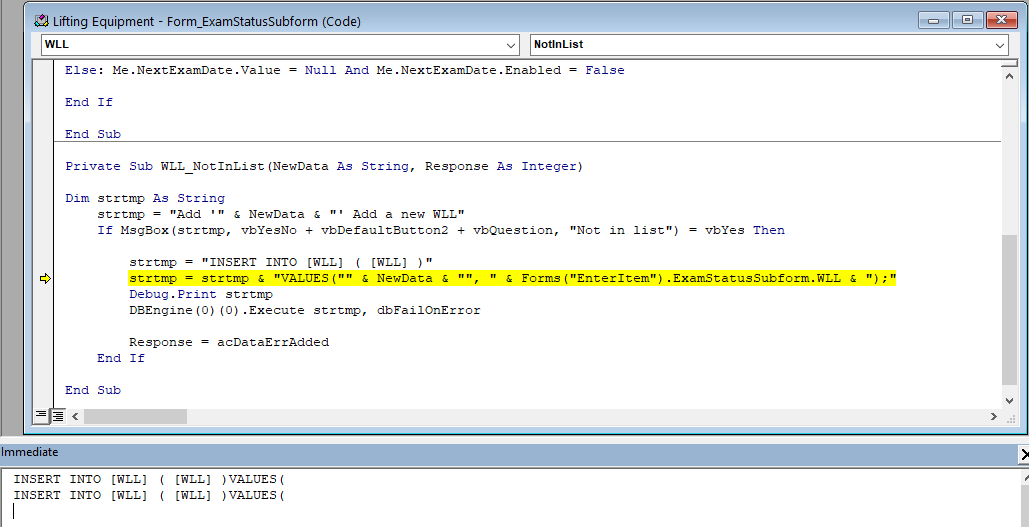Click the horizontal scrollbar thumb
1029x527 pixels.
point(135,416)
